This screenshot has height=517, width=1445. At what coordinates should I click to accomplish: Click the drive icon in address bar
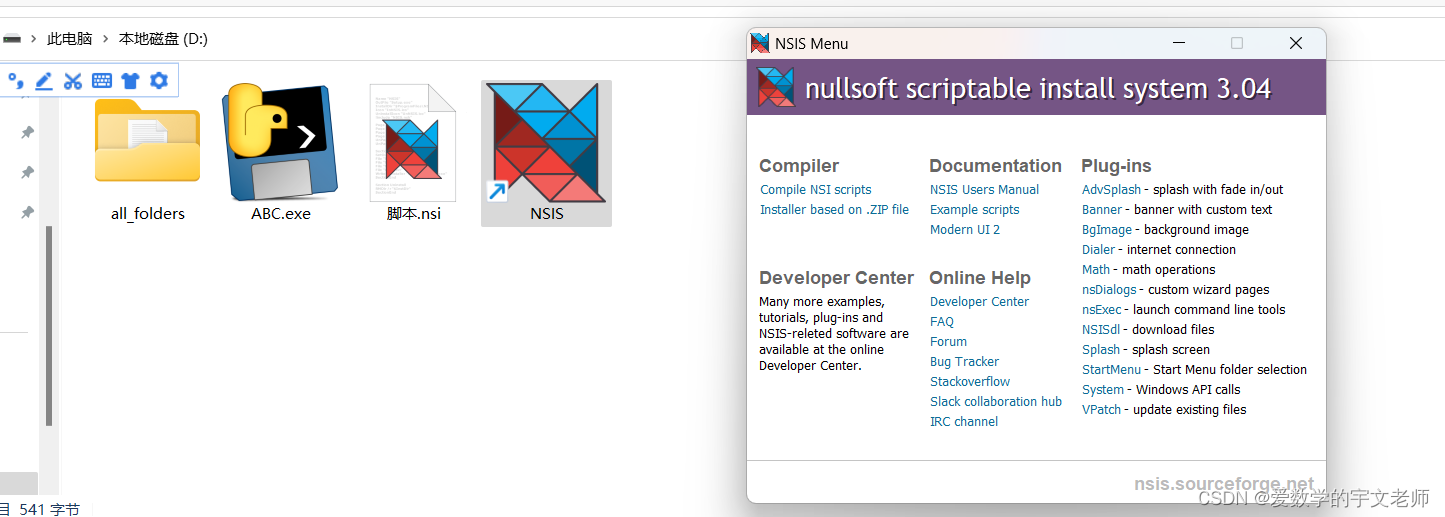[12, 39]
